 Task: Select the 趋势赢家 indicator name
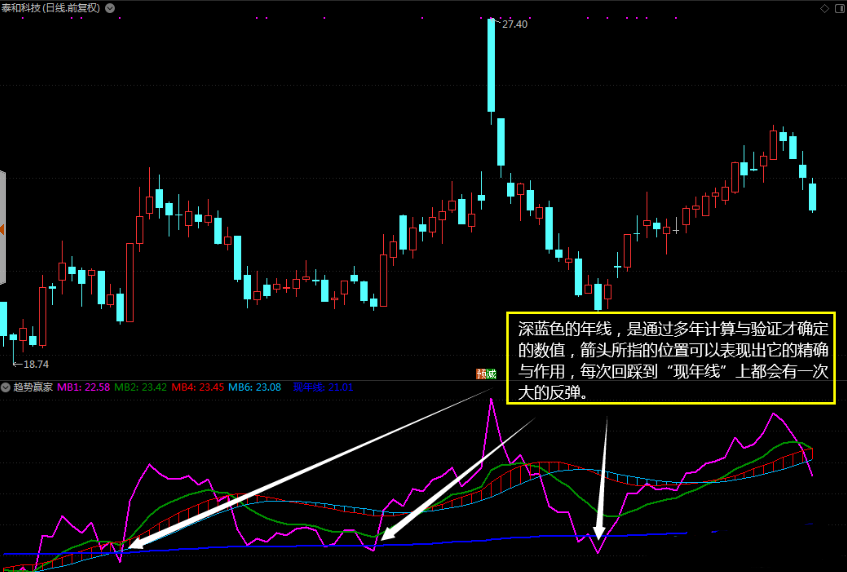coord(33,387)
